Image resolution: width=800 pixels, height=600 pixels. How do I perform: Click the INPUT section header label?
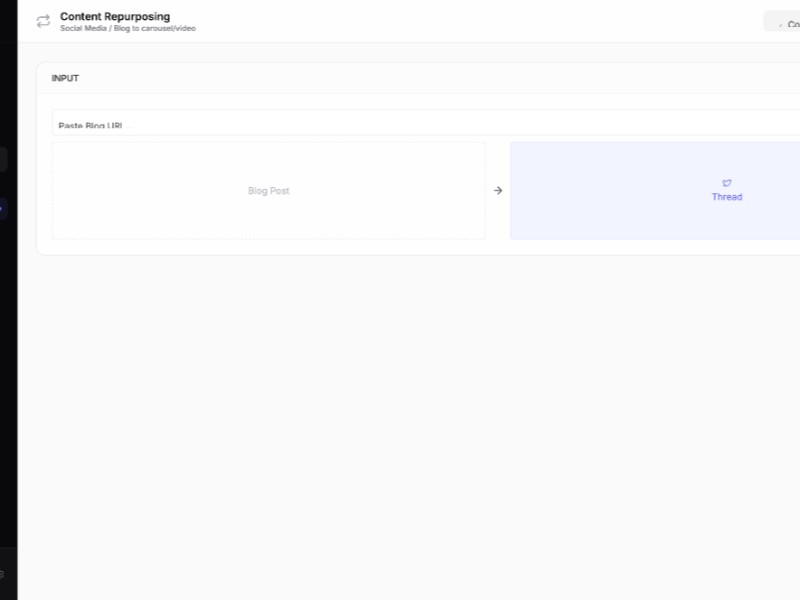66,78
